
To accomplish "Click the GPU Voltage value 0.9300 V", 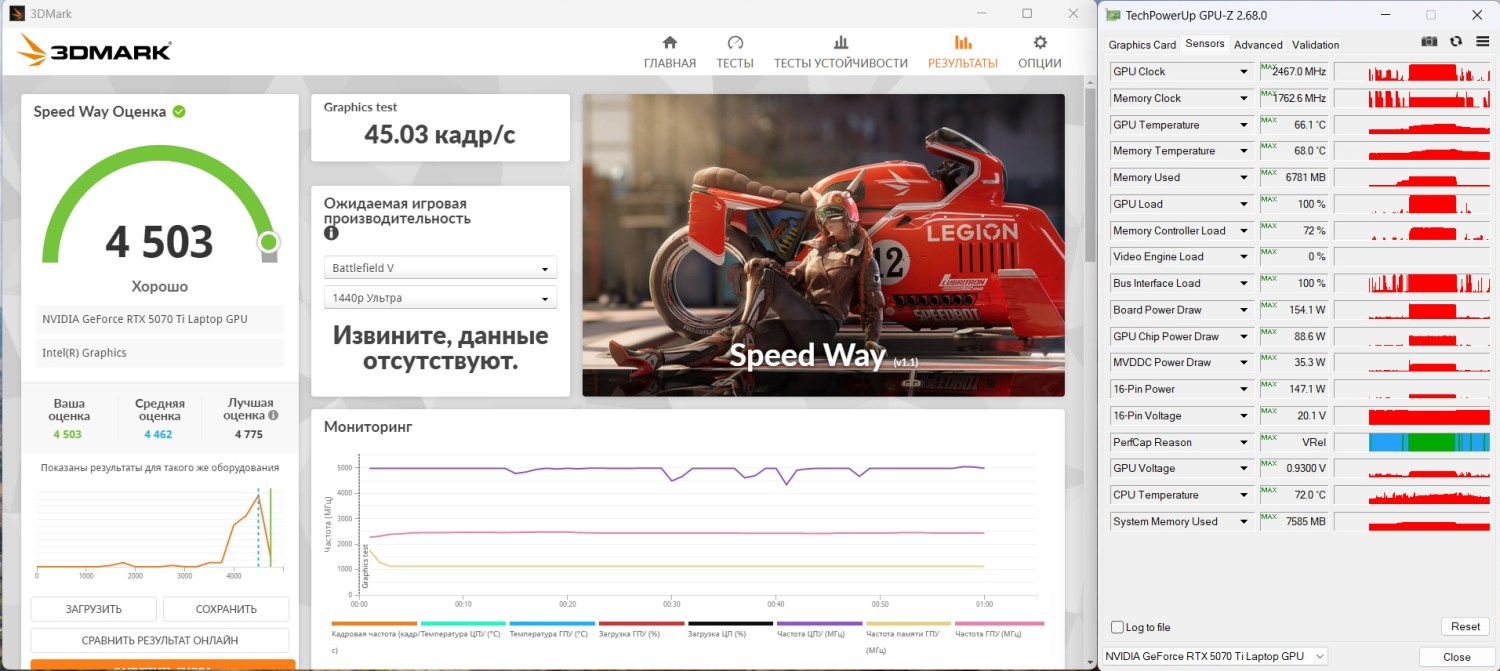I will [1304, 469].
